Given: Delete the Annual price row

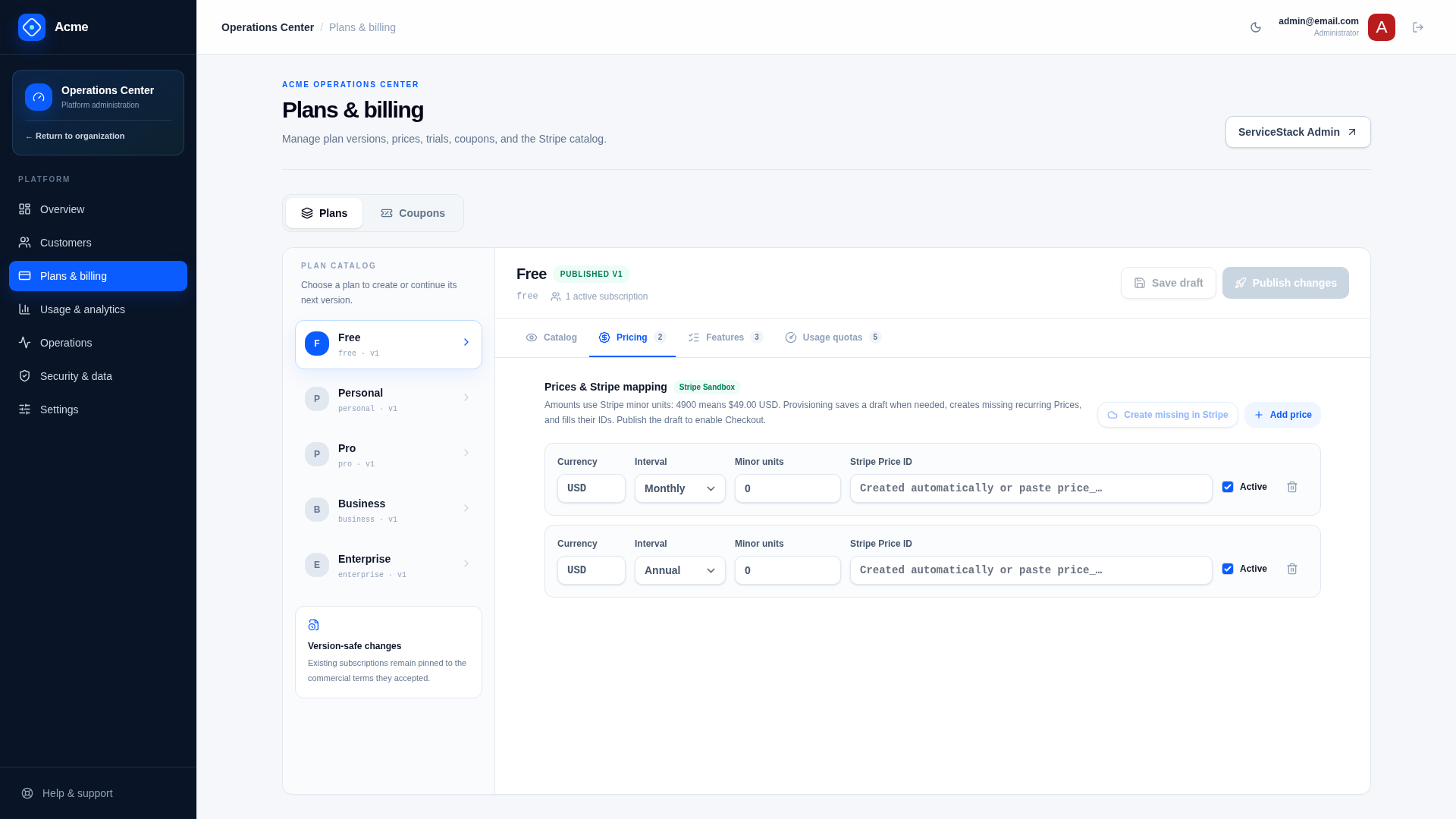Looking at the screenshot, I should tap(1292, 569).
